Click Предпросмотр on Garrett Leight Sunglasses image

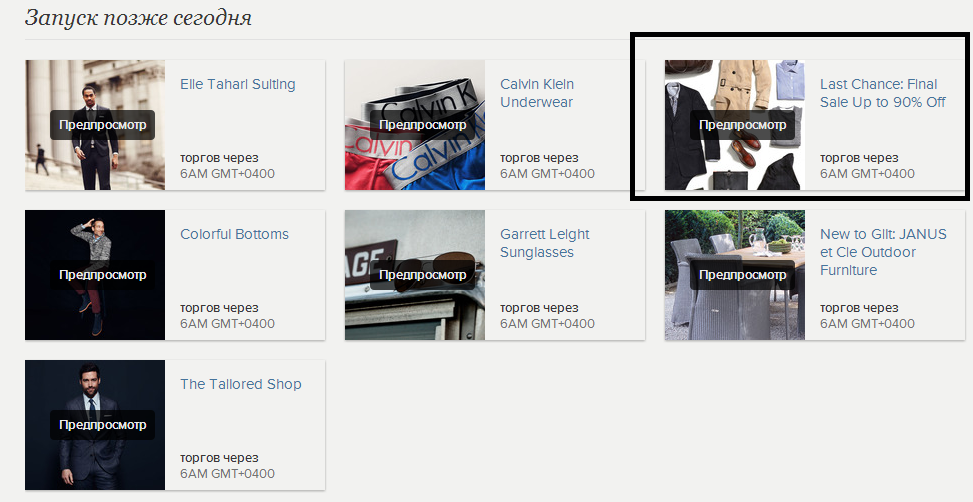(x=422, y=275)
